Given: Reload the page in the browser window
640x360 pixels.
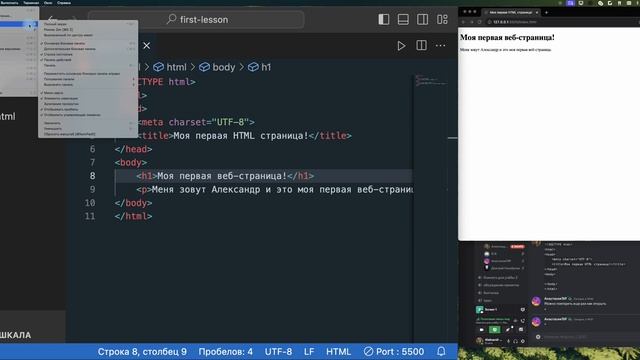Looking at the screenshot, I should (x=480, y=22).
